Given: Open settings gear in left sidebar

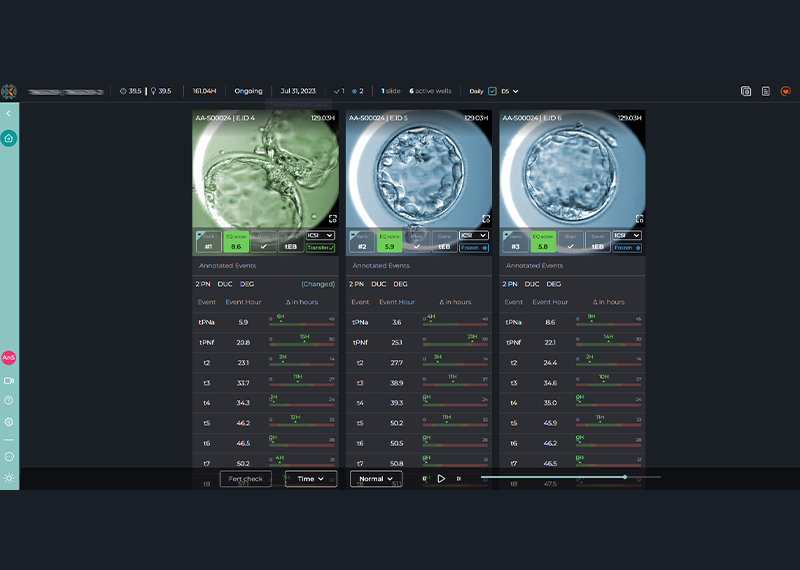Looking at the screenshot, I should point(9,422).
